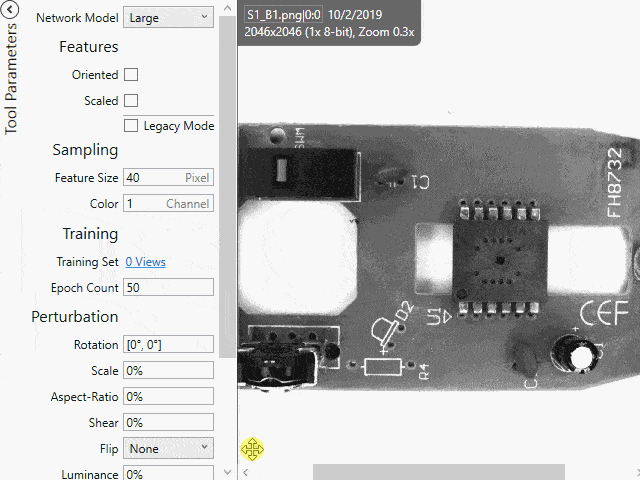The image size is (640, 480).
Task: Enable the Scaled checkbox
Action: click(x=131, y=101)
